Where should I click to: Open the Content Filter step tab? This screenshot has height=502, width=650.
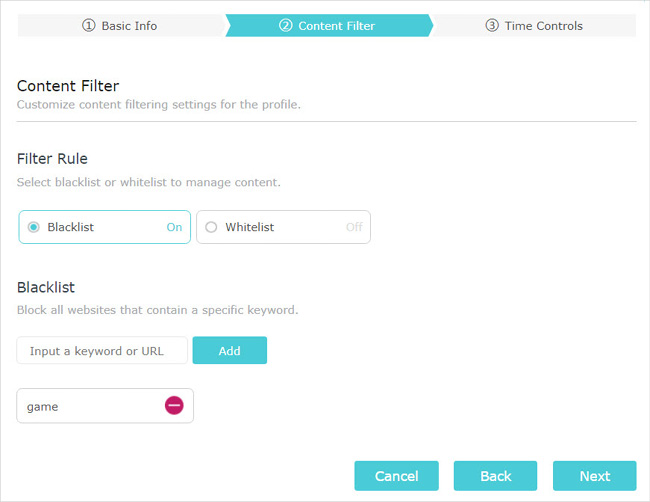point(329,26)
